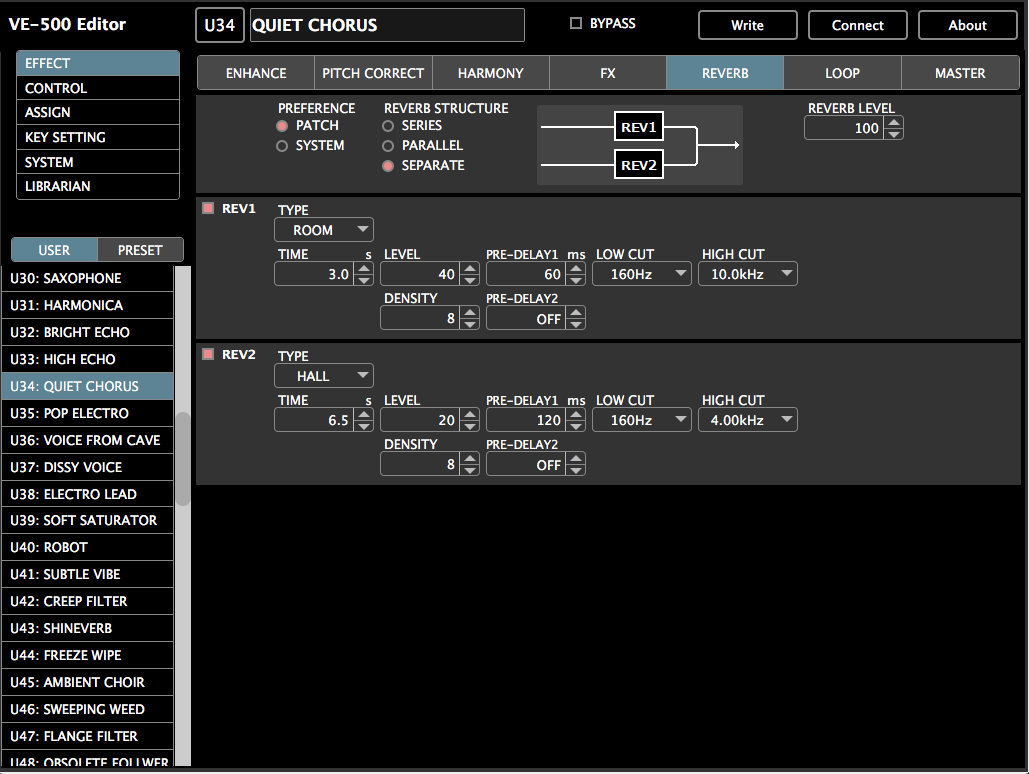Switch to the ENHANCE tab
This screenshot has height=774, width=1029.
coord(256,73)
